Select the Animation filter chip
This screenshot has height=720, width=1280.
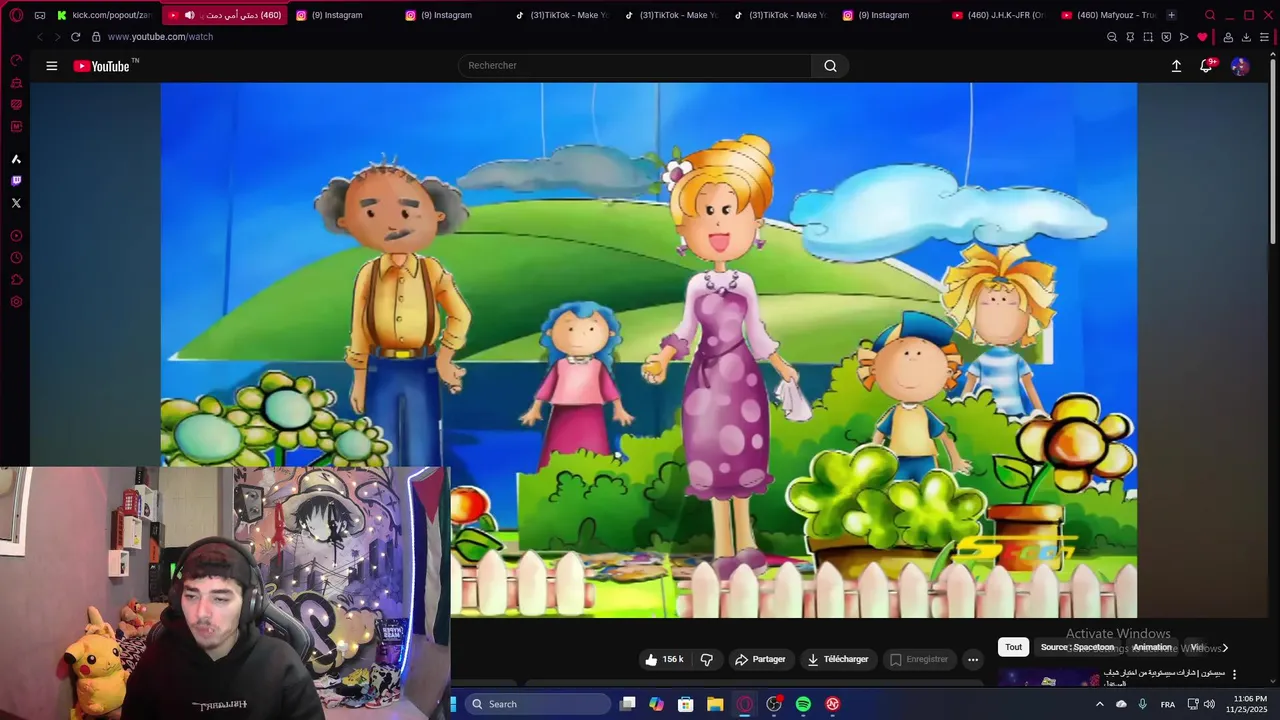1152,647
